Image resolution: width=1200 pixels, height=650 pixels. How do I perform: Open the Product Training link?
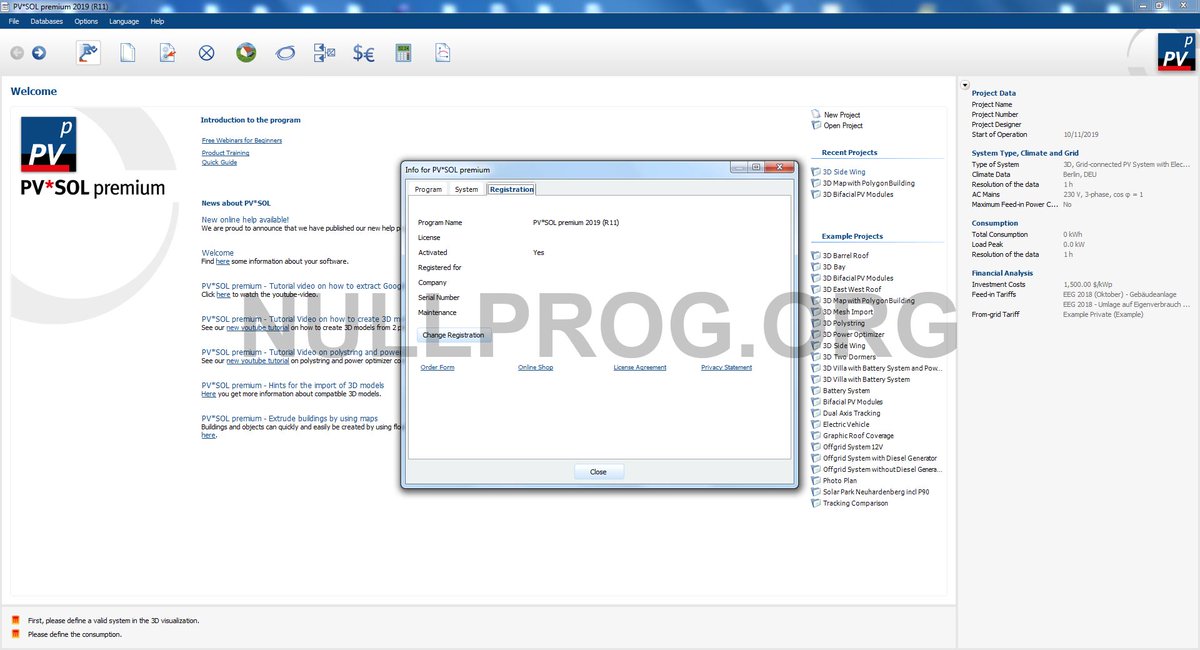(226, 153)
